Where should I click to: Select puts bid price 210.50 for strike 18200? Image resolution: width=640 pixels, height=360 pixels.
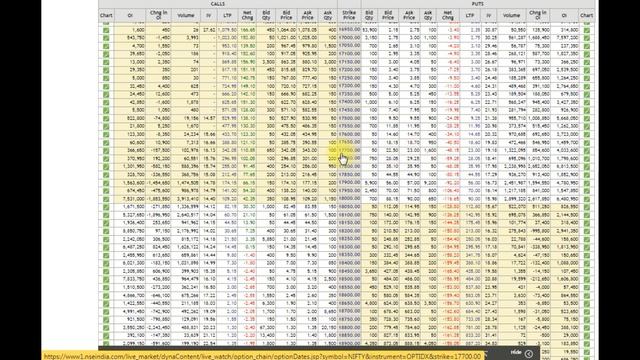click(x=391, y=231)
